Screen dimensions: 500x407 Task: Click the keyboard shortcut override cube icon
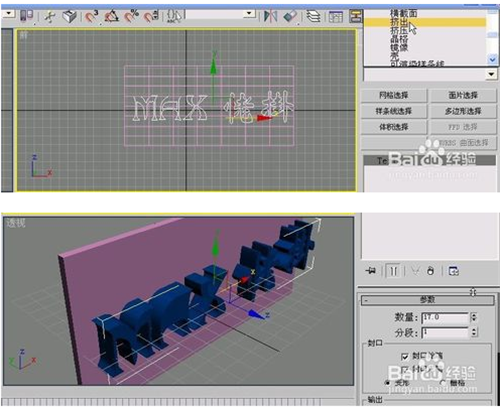(x=70, y=16)
